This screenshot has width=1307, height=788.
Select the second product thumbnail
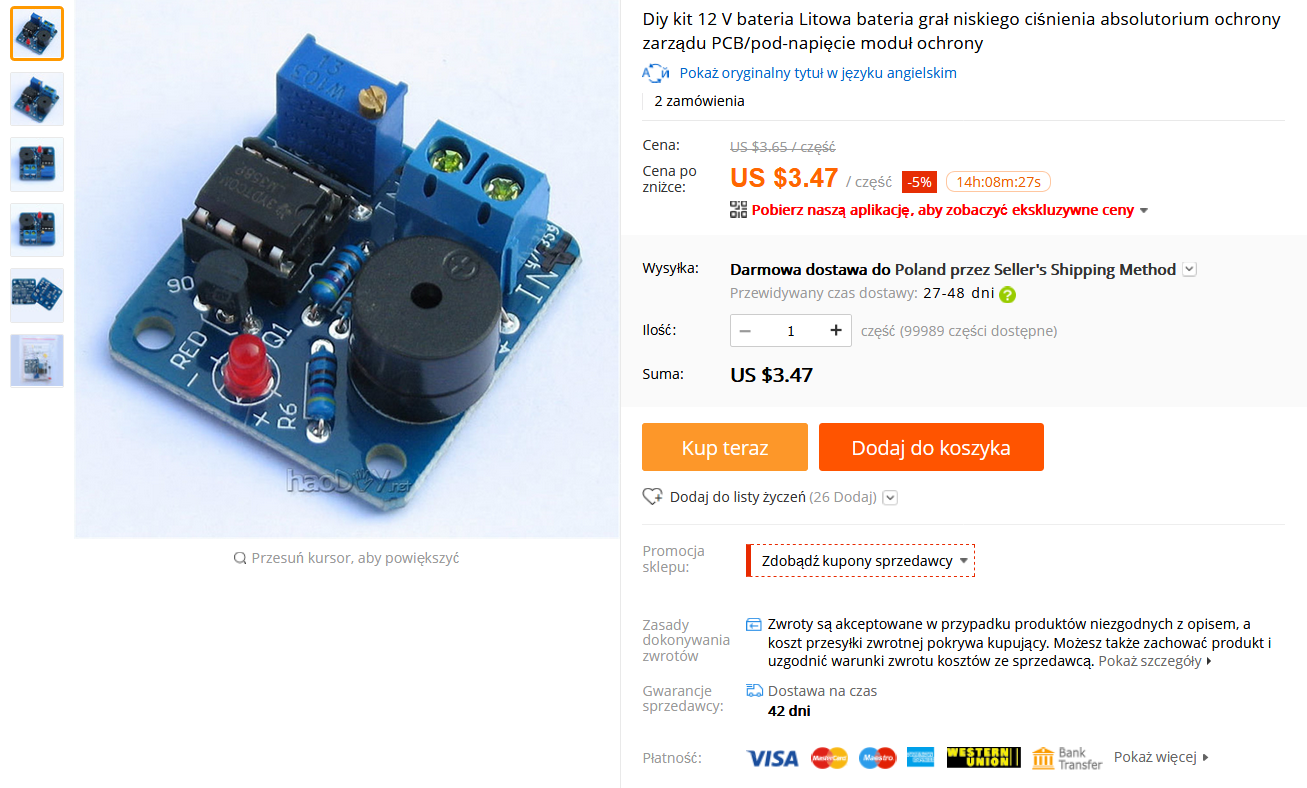[37, 99]
